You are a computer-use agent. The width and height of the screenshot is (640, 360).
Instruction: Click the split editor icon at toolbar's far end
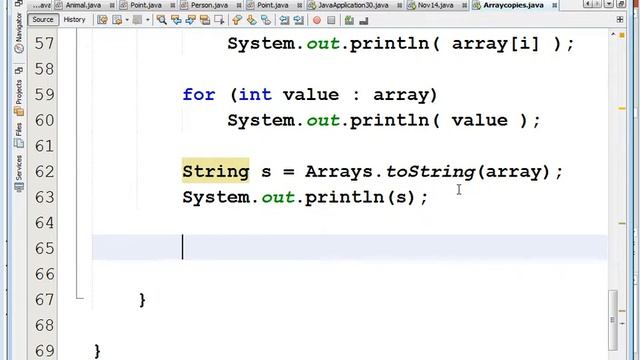pyautogui.click(x=620, y=19)
